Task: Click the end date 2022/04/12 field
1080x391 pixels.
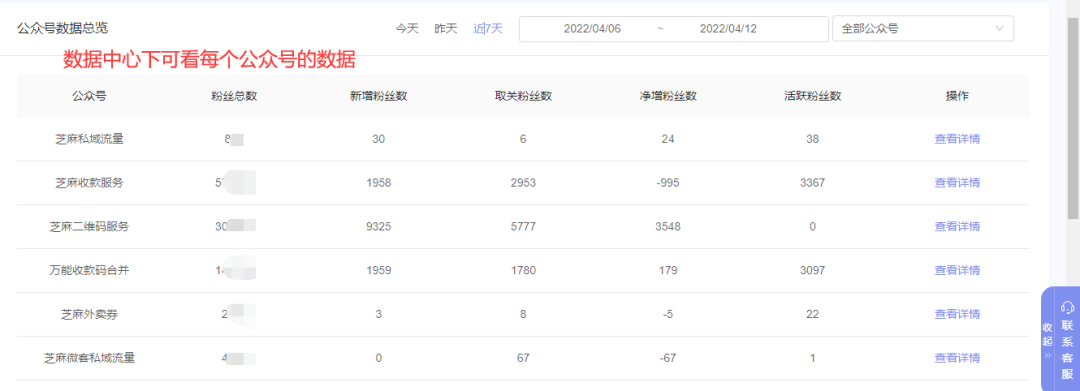Action: [728, 29]
